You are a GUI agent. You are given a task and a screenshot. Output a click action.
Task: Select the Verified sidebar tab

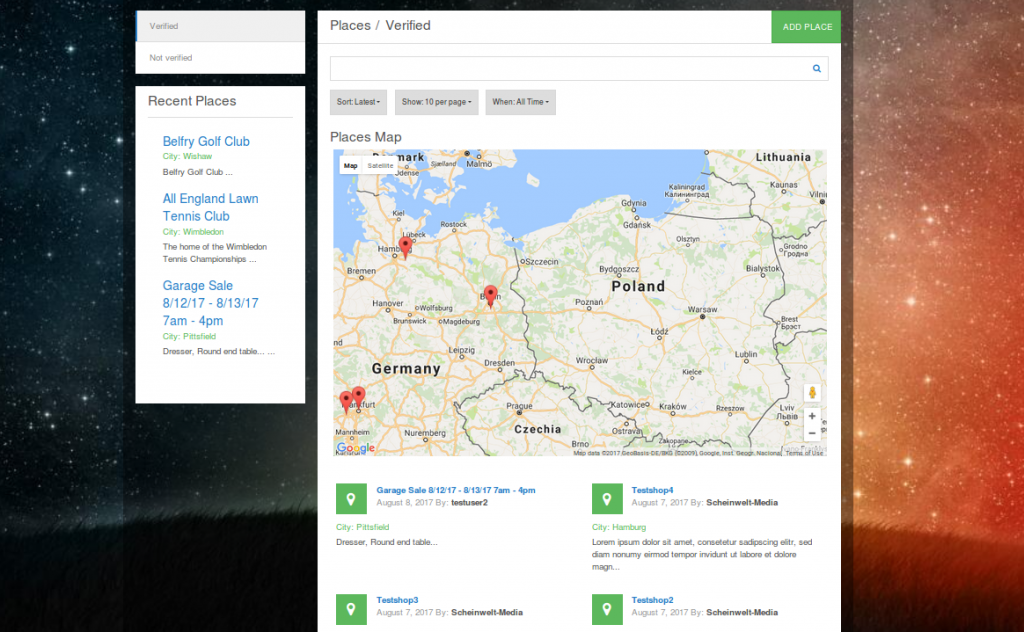click(x=220, y=26)
